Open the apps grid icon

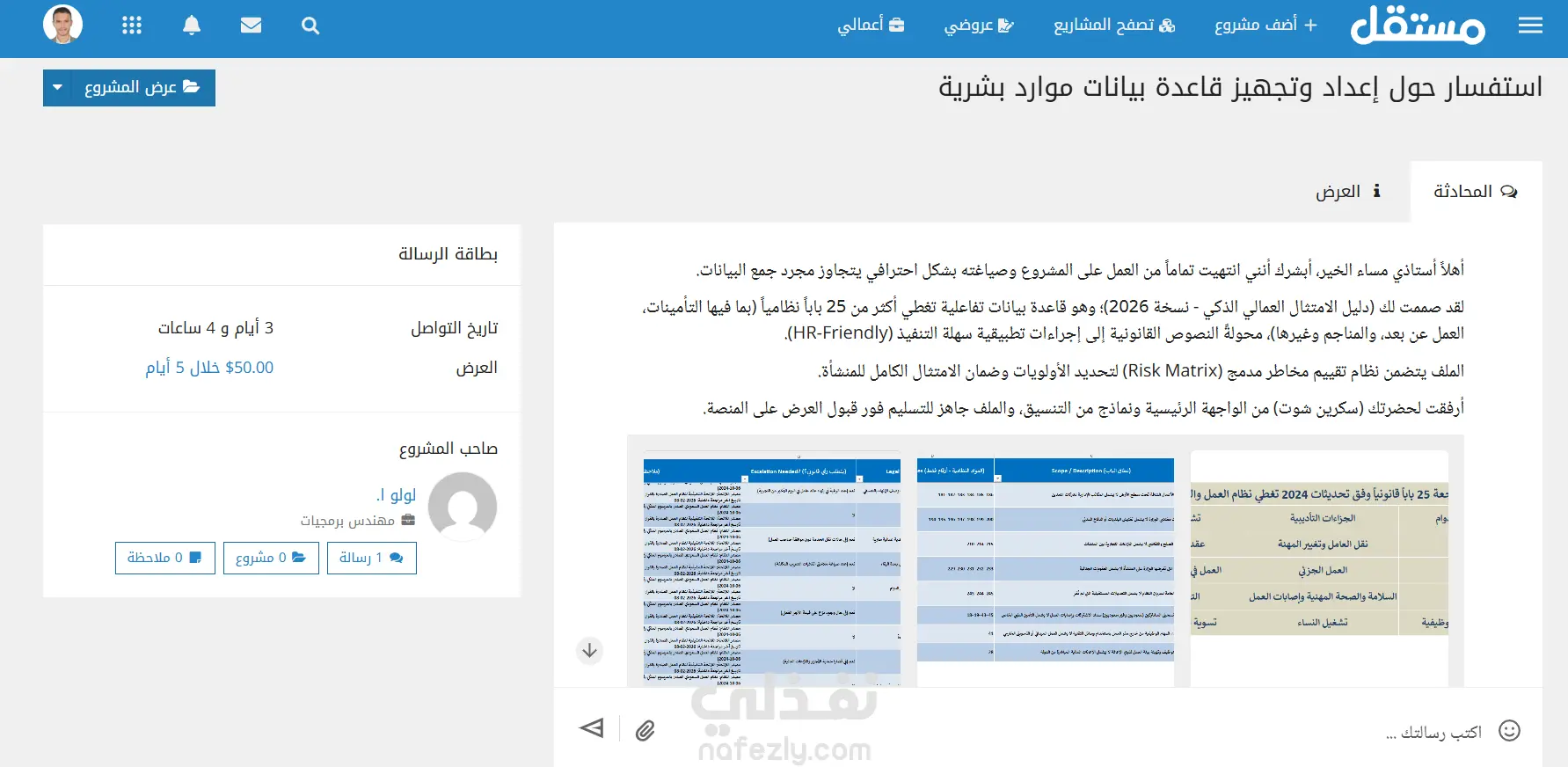point(132,26)
